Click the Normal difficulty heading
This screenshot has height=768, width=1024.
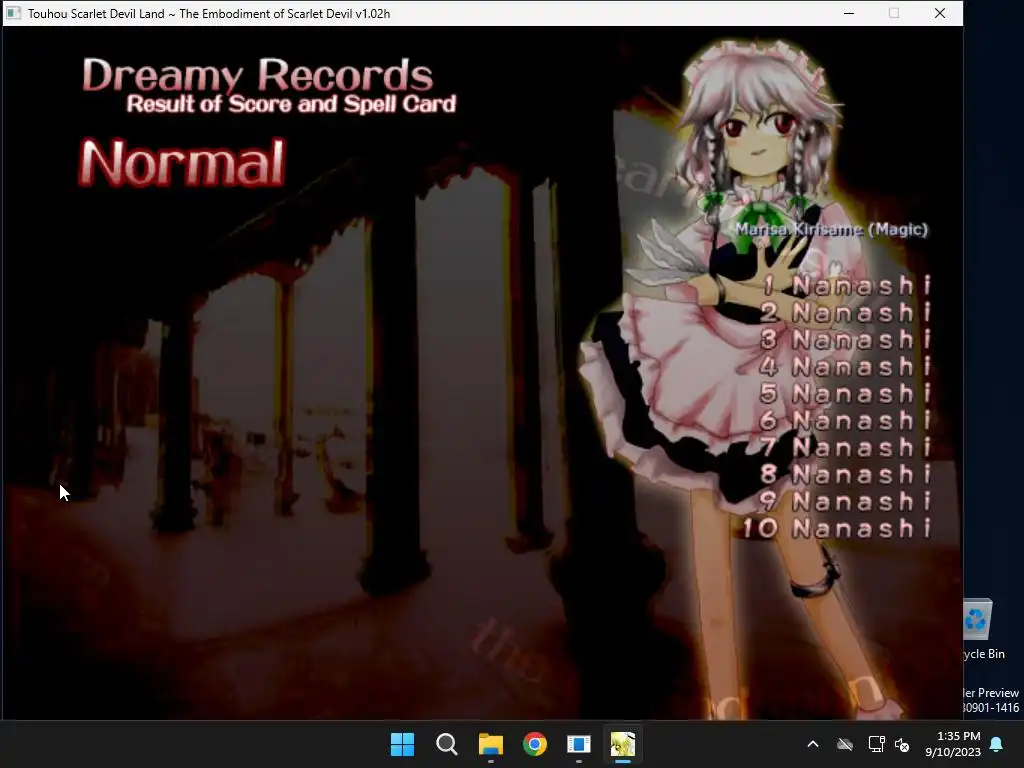tap(182, 162)
